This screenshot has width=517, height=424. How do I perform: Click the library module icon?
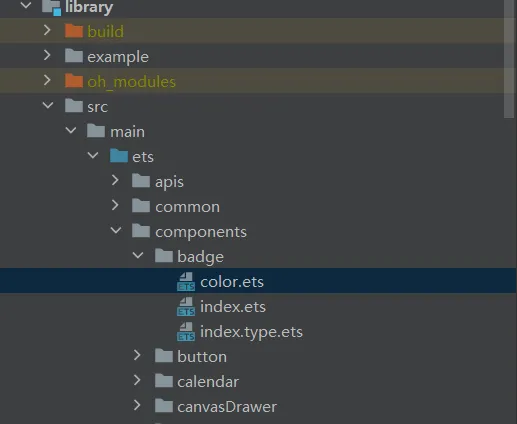point(52,7)
